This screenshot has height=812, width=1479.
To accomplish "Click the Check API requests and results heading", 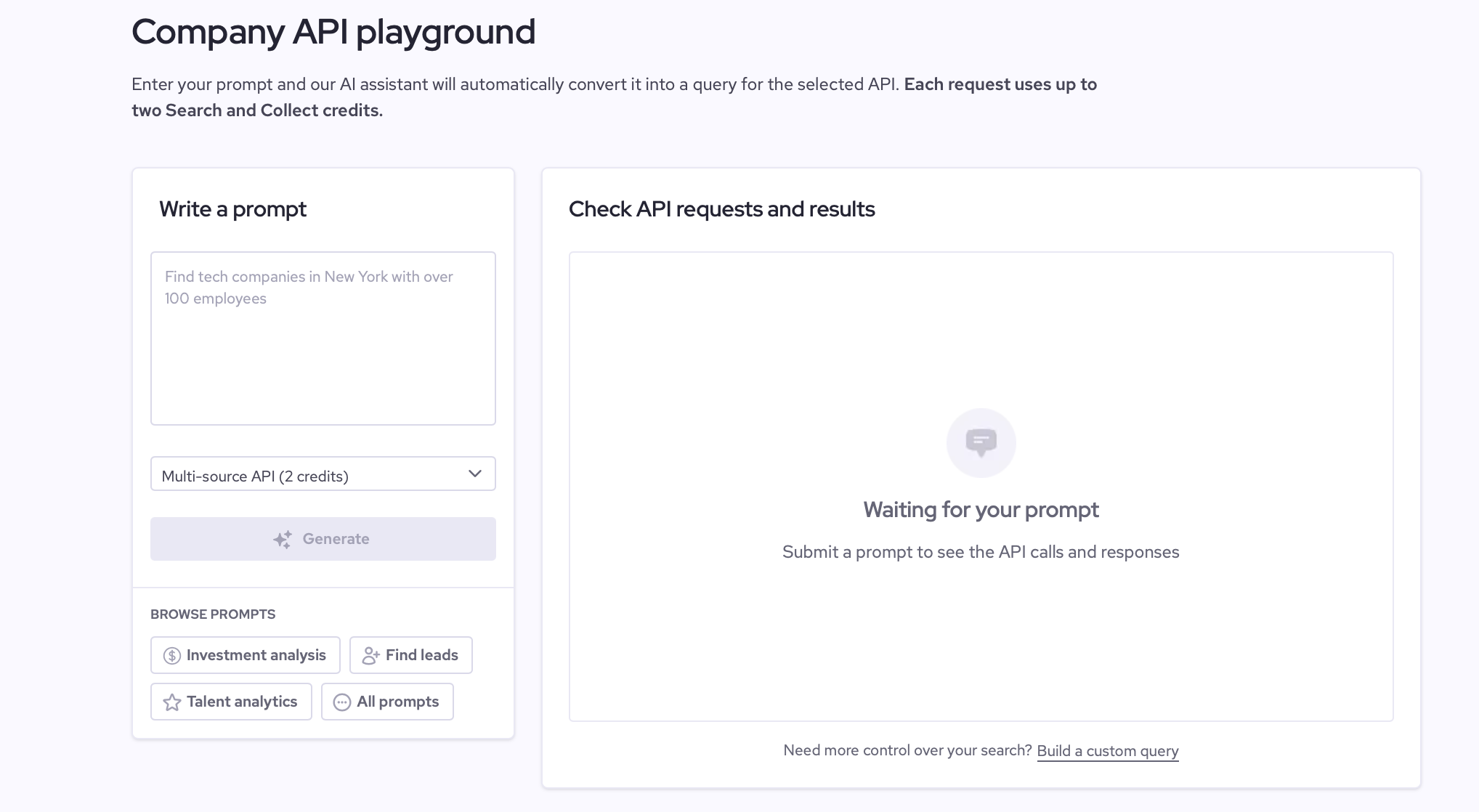I will tap(721, 209).
